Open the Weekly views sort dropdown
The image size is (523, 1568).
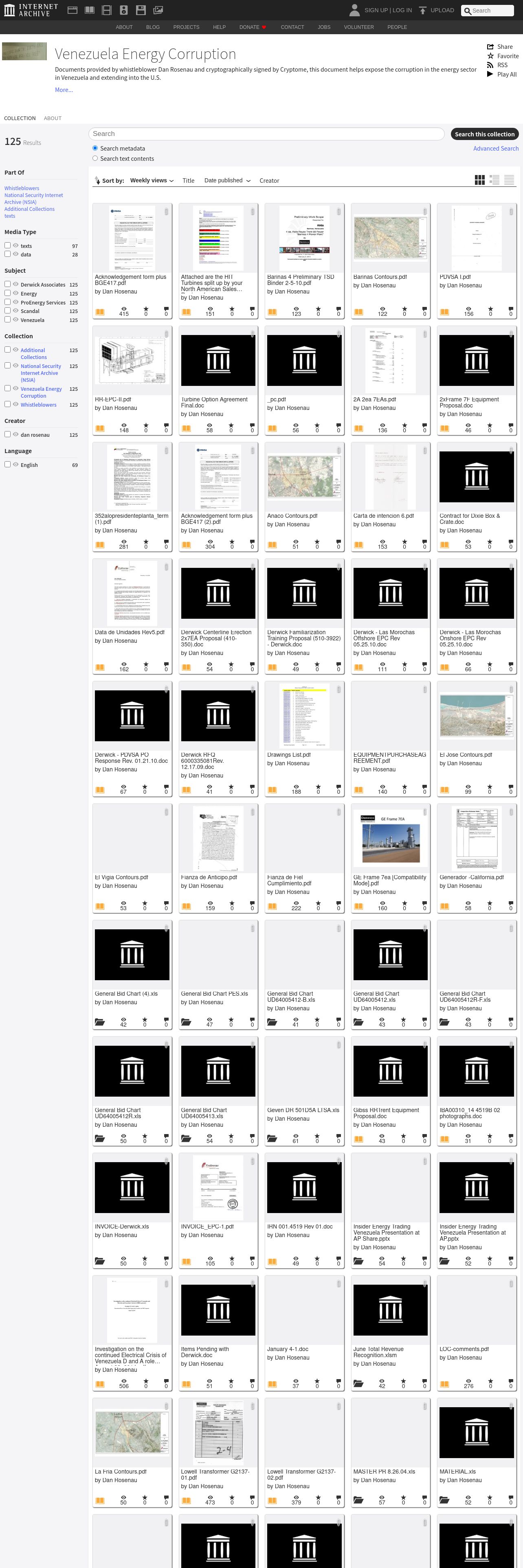click(x=152, y=180)
